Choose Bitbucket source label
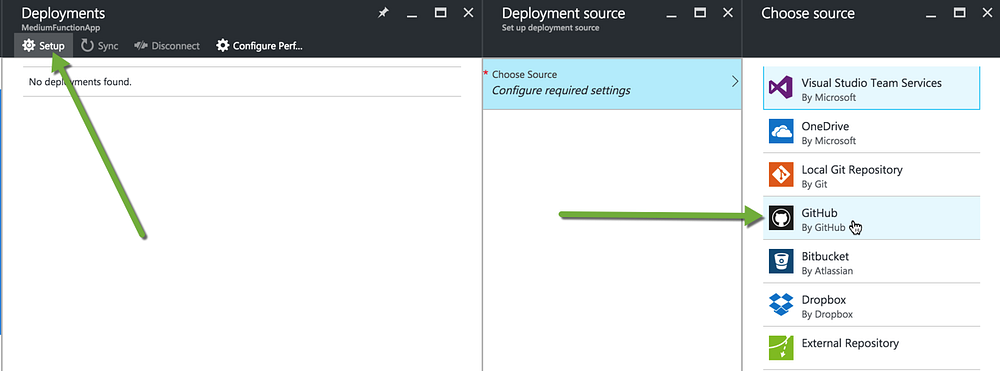The width and height of the screenshot is (1000, 371). 825,256
